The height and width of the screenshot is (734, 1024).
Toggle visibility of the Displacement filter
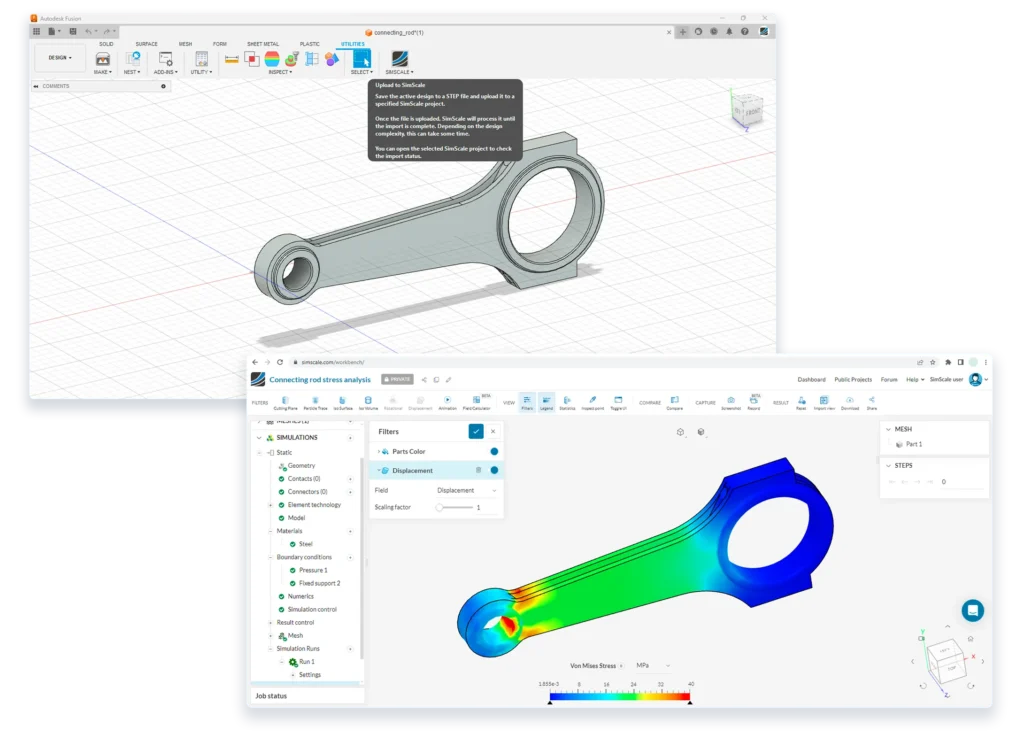point(494,470)
